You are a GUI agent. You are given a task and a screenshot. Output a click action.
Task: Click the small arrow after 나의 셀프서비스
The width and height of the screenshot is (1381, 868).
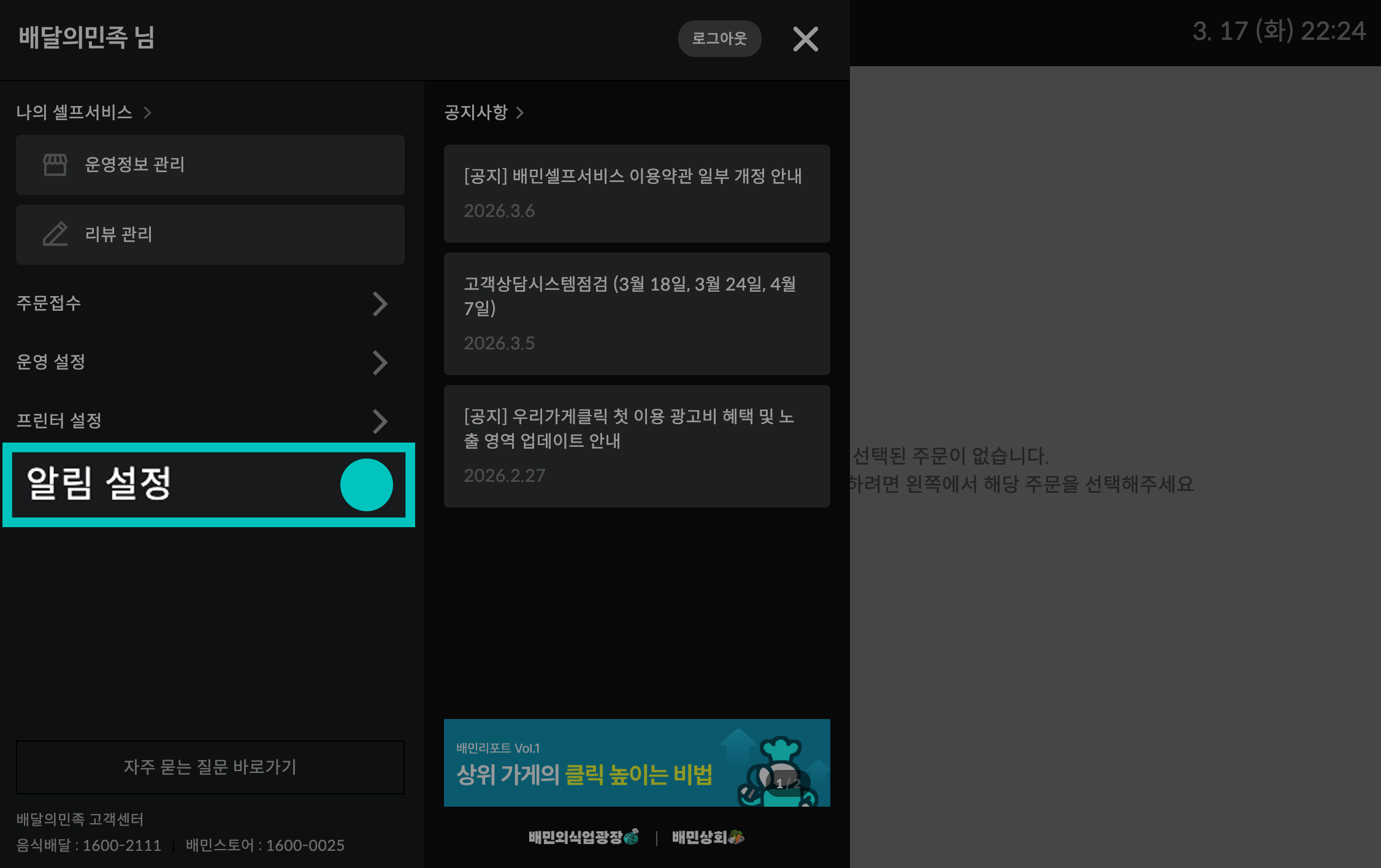(147, 113)
